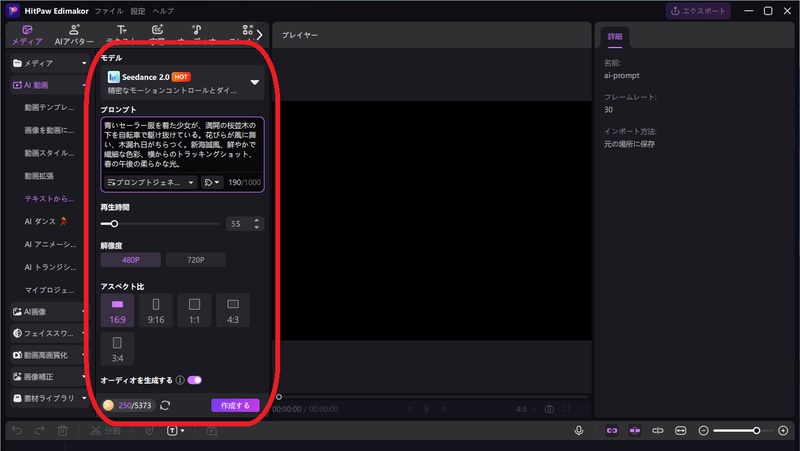Open the Seedance 2.0 model dropdown
The image size is (800, 451).
coord(182,83)
